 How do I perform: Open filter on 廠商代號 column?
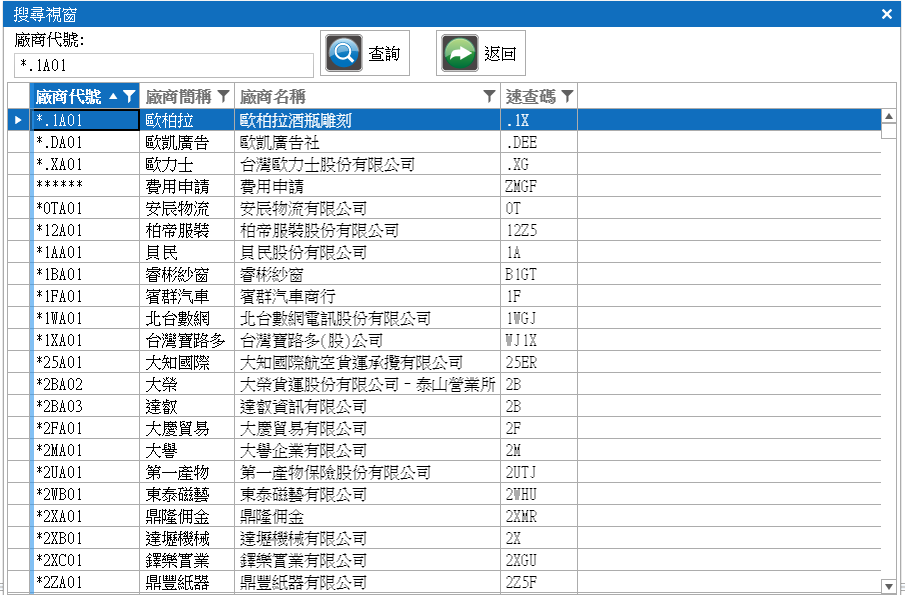(x=129, y=96)
